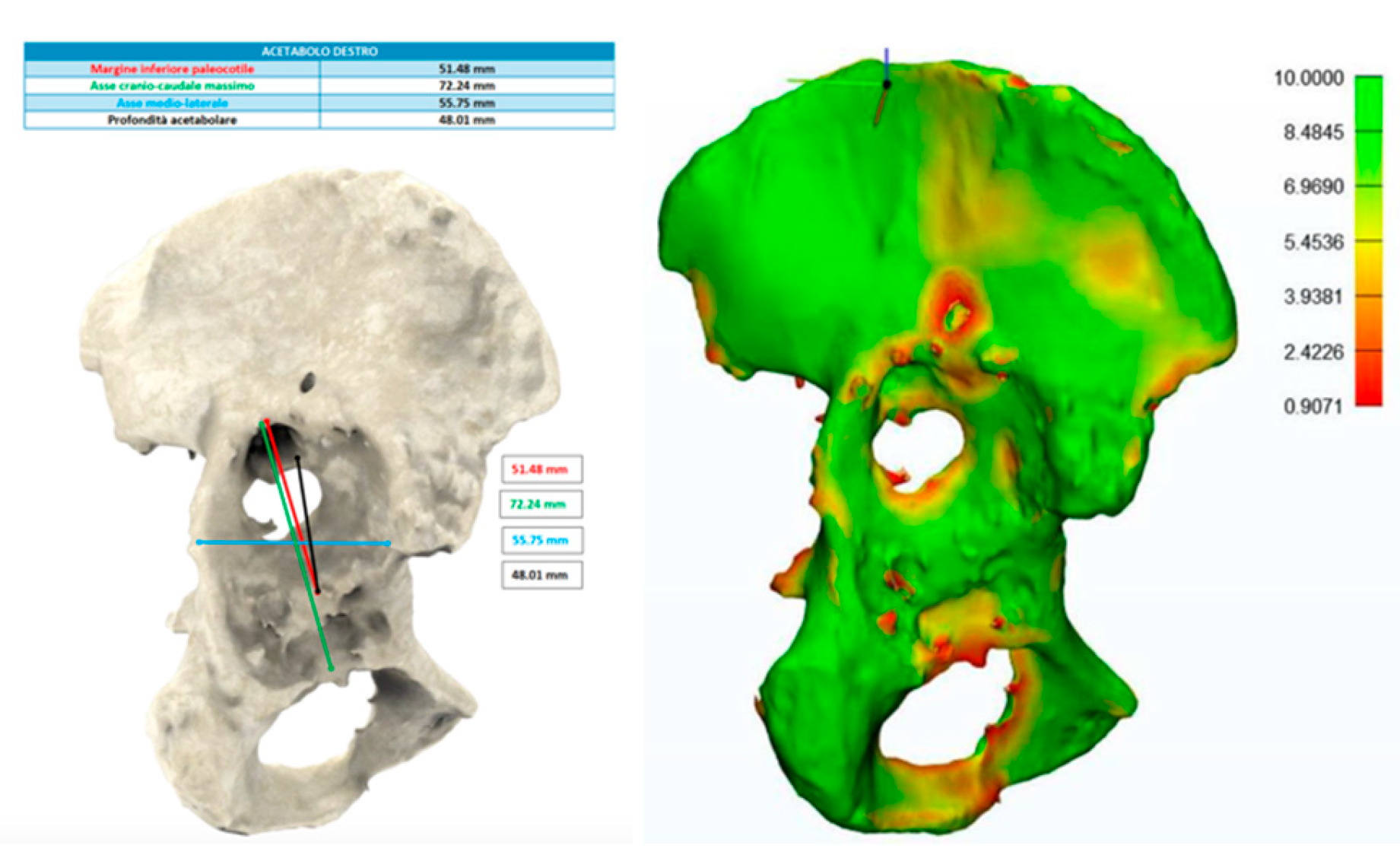Select the Profondità acetabolare row label

172,120
